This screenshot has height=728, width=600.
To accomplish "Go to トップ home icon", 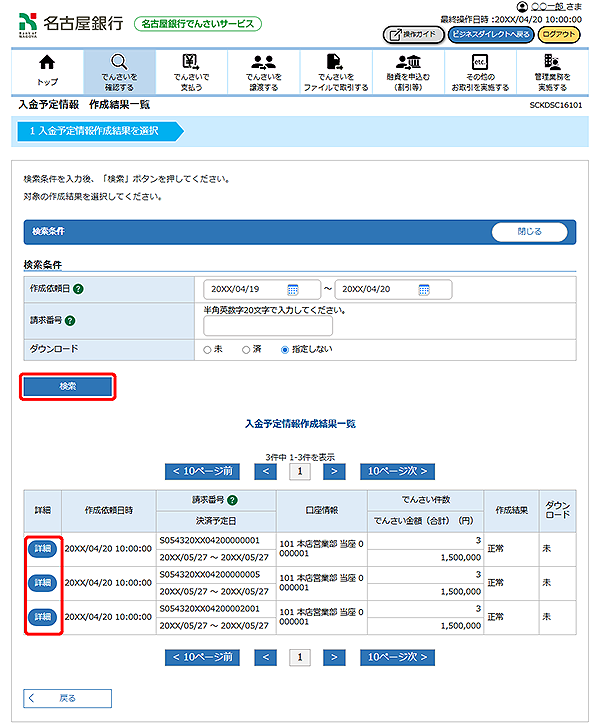I will click(x=47, y=71).
